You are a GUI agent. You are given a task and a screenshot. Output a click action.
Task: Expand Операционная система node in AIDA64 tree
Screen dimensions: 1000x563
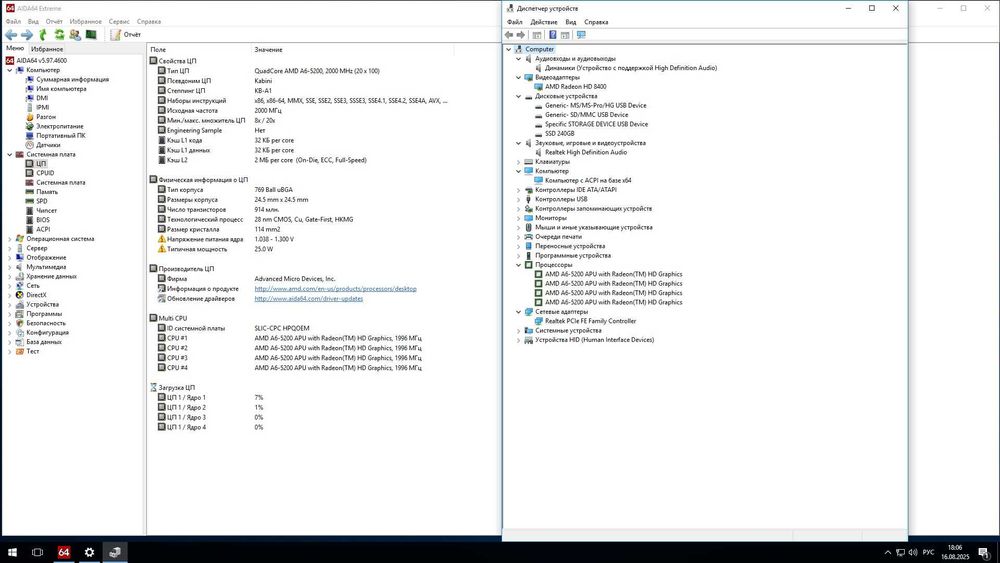point(10,239)
